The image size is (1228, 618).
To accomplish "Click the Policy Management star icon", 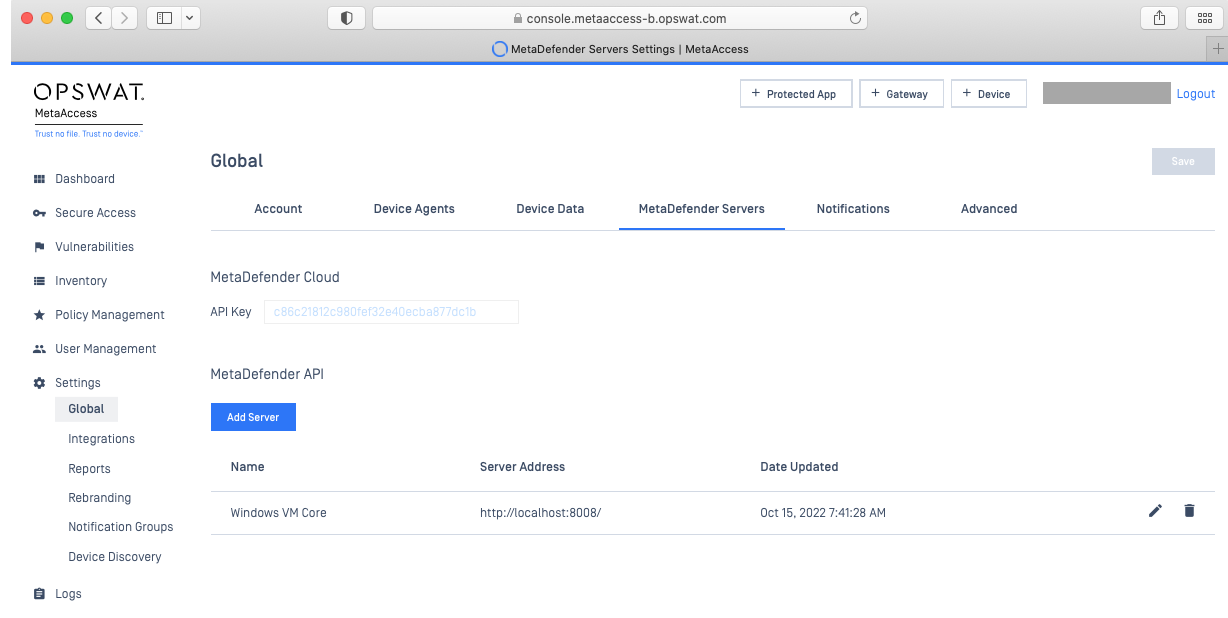I will click(x=40, y=315).
